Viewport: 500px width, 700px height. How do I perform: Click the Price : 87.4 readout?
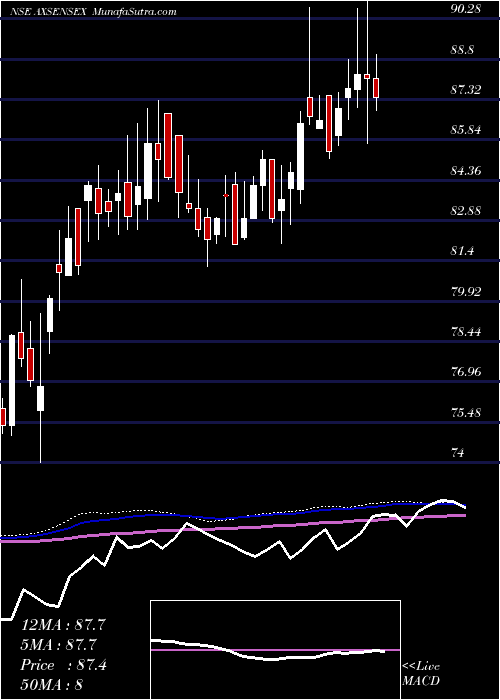63,665
